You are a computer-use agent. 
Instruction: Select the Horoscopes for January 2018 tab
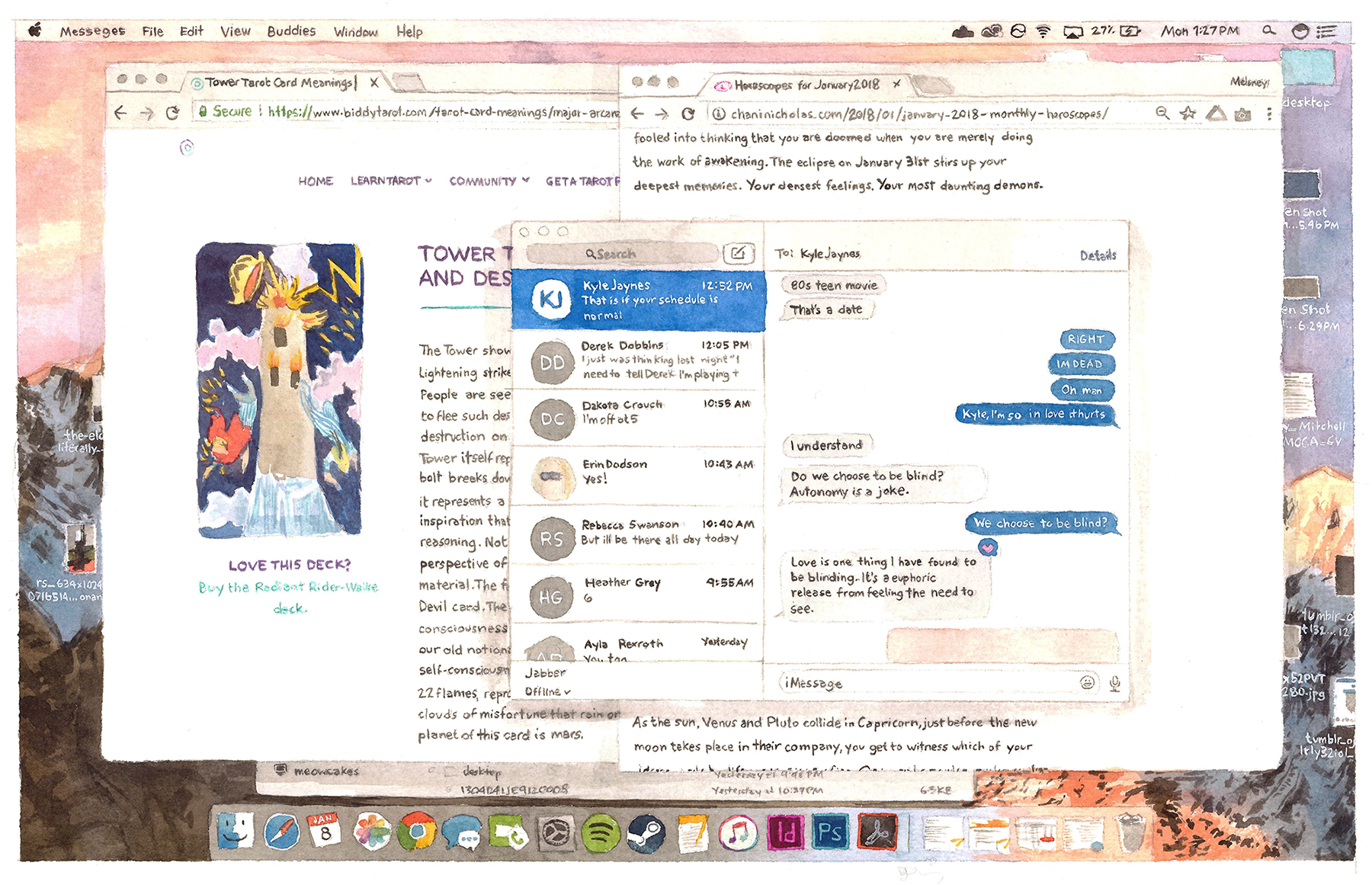(806, 85)
